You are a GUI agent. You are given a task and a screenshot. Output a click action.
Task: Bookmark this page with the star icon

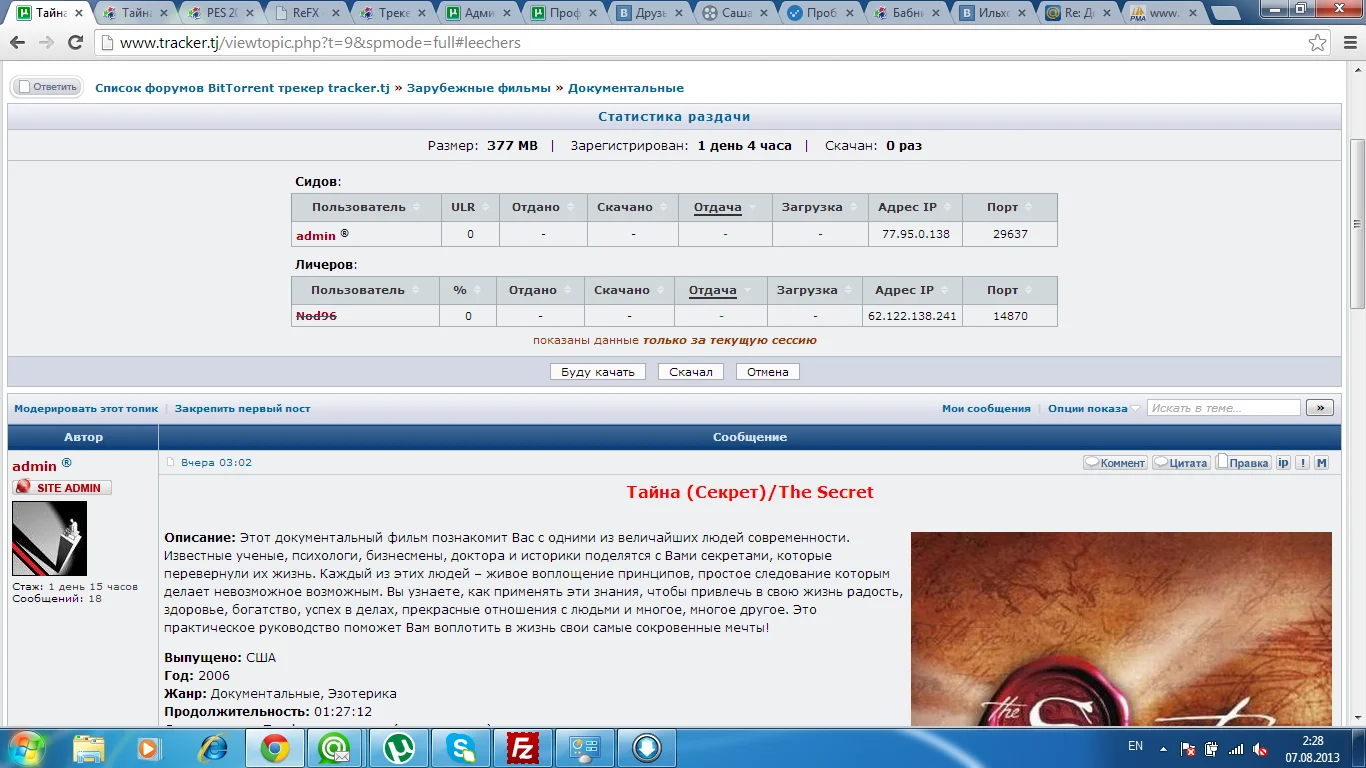[1318, 43]
